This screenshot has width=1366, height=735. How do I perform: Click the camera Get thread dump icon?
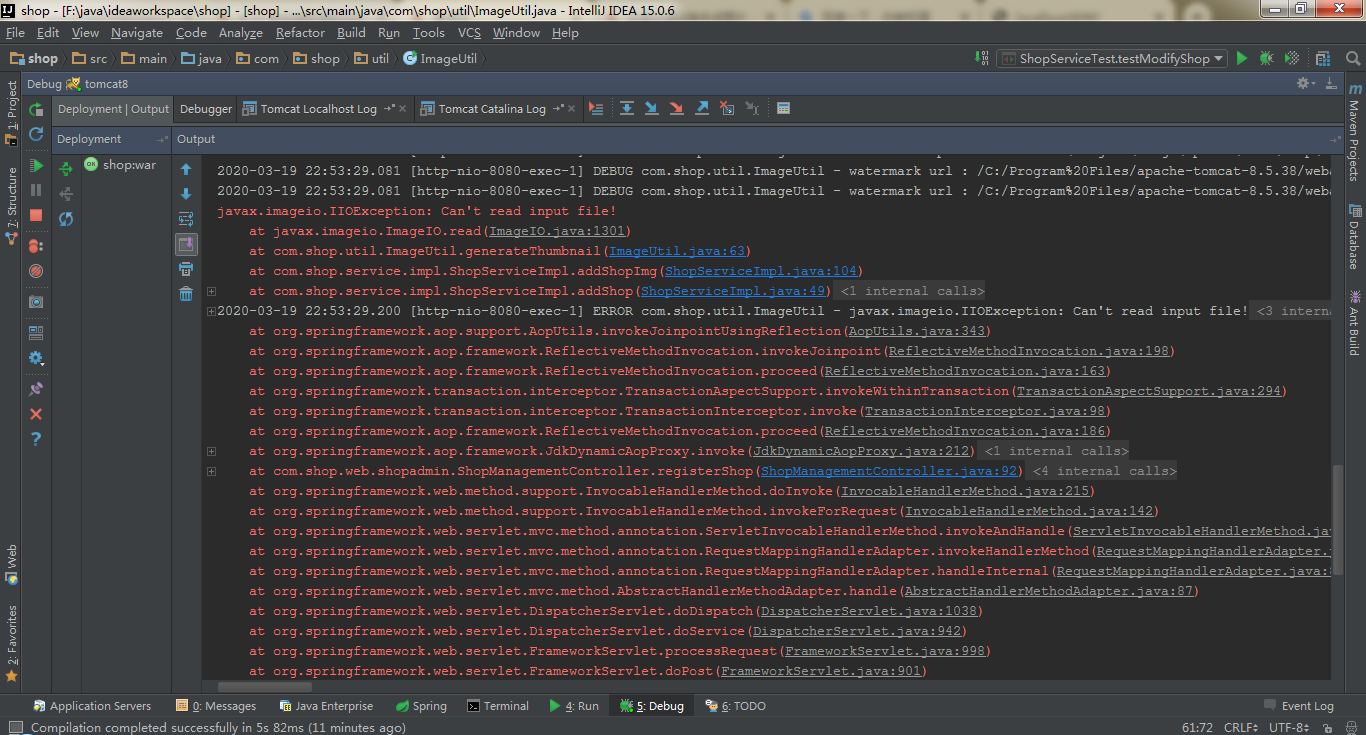pyautogui.click(x=36, y=301)
